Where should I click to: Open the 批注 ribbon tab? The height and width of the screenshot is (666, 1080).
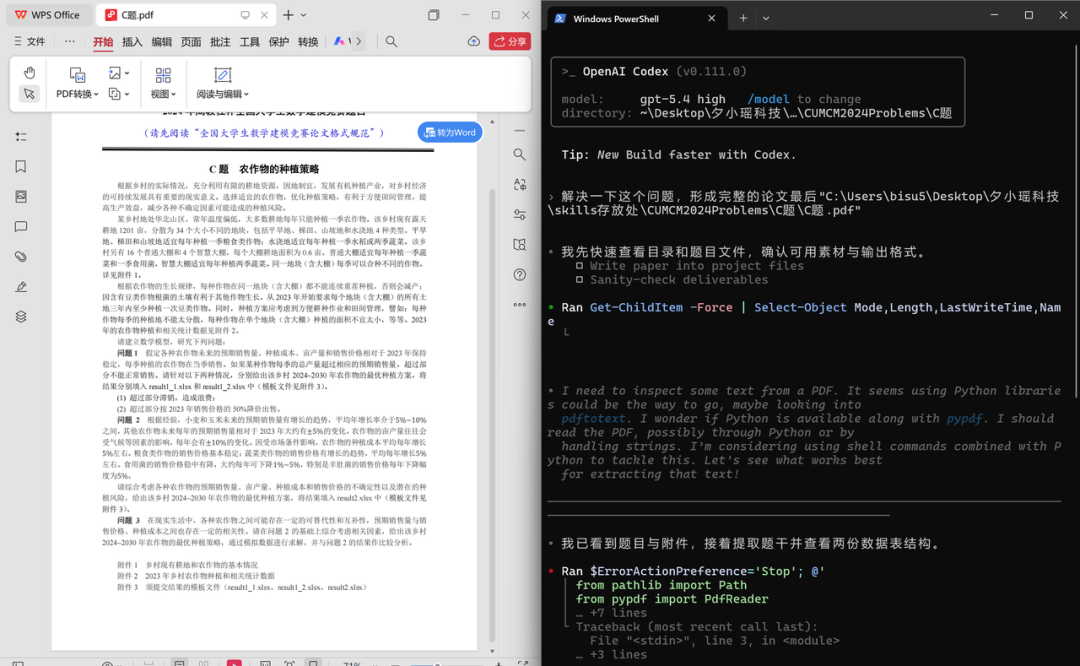point(220,42)
